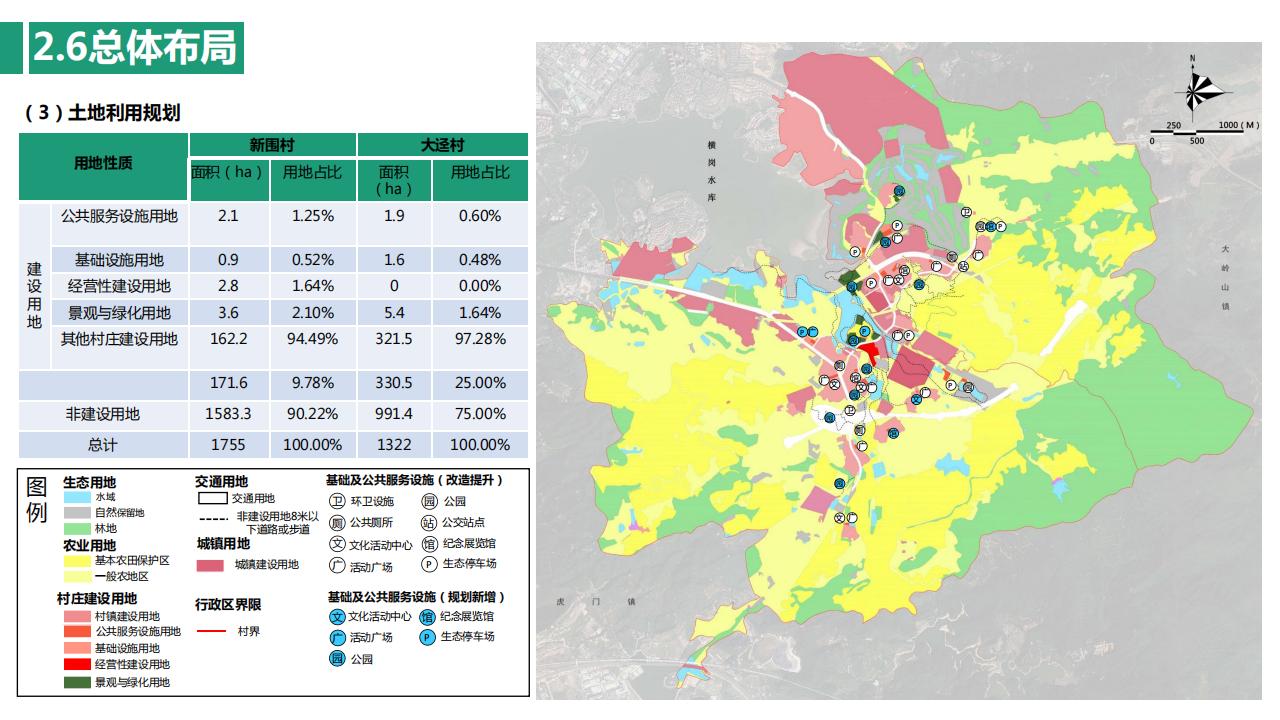Click the blue 生态停车场 icon under 规划新增
The height and width of the screenshot is (720, 1280).
[428, 636]
